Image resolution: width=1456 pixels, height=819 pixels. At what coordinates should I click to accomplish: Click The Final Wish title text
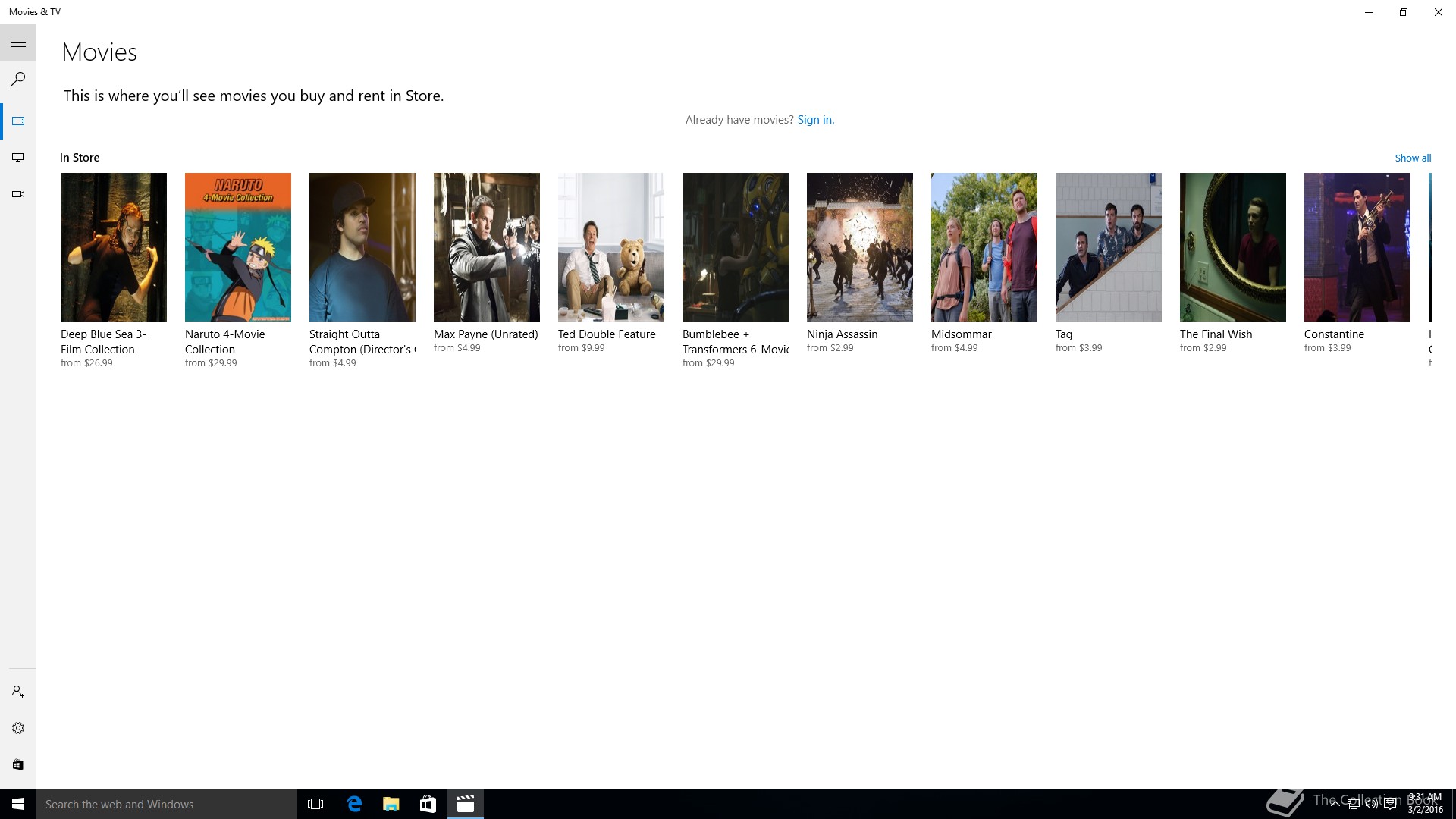[1216, 334]
